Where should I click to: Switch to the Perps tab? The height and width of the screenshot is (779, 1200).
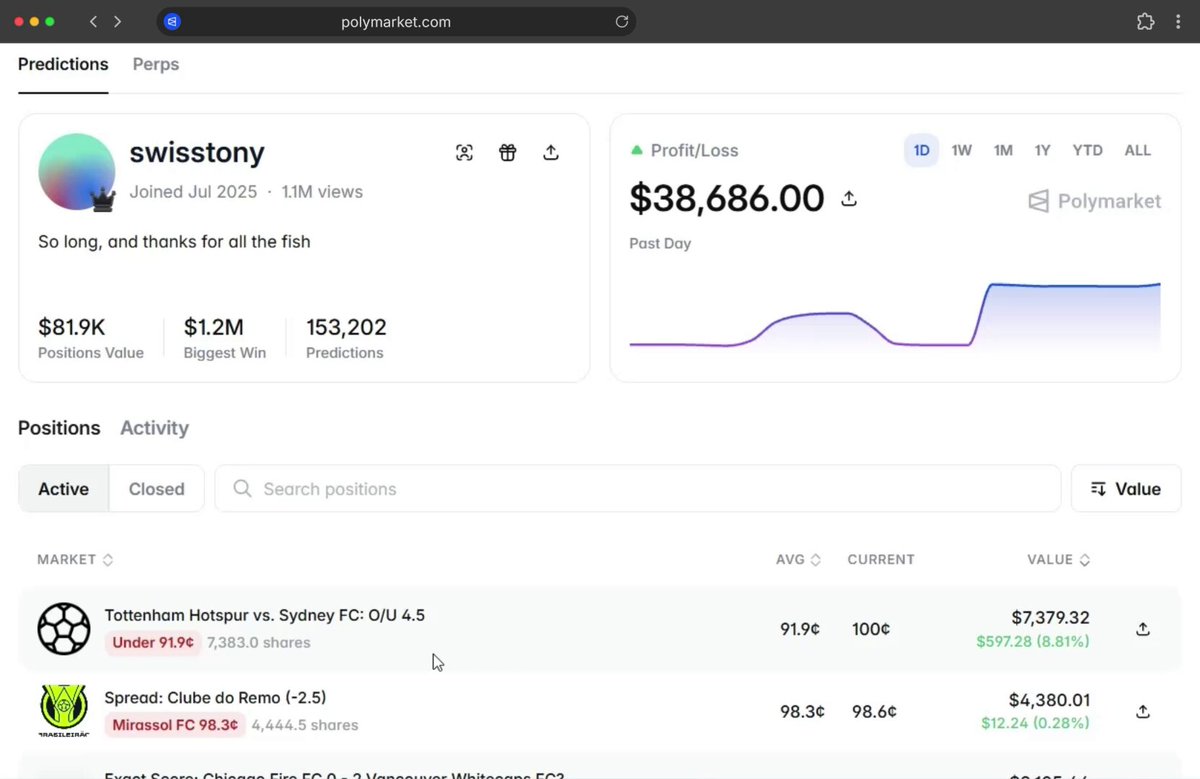[x=156, y=65]
